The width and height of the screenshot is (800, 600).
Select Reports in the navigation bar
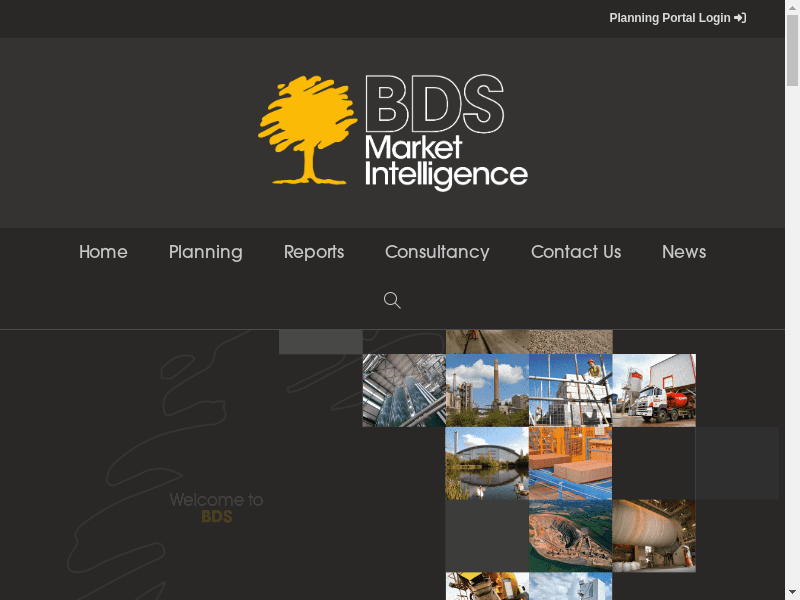pyautogui.click(x=313, y=252)
